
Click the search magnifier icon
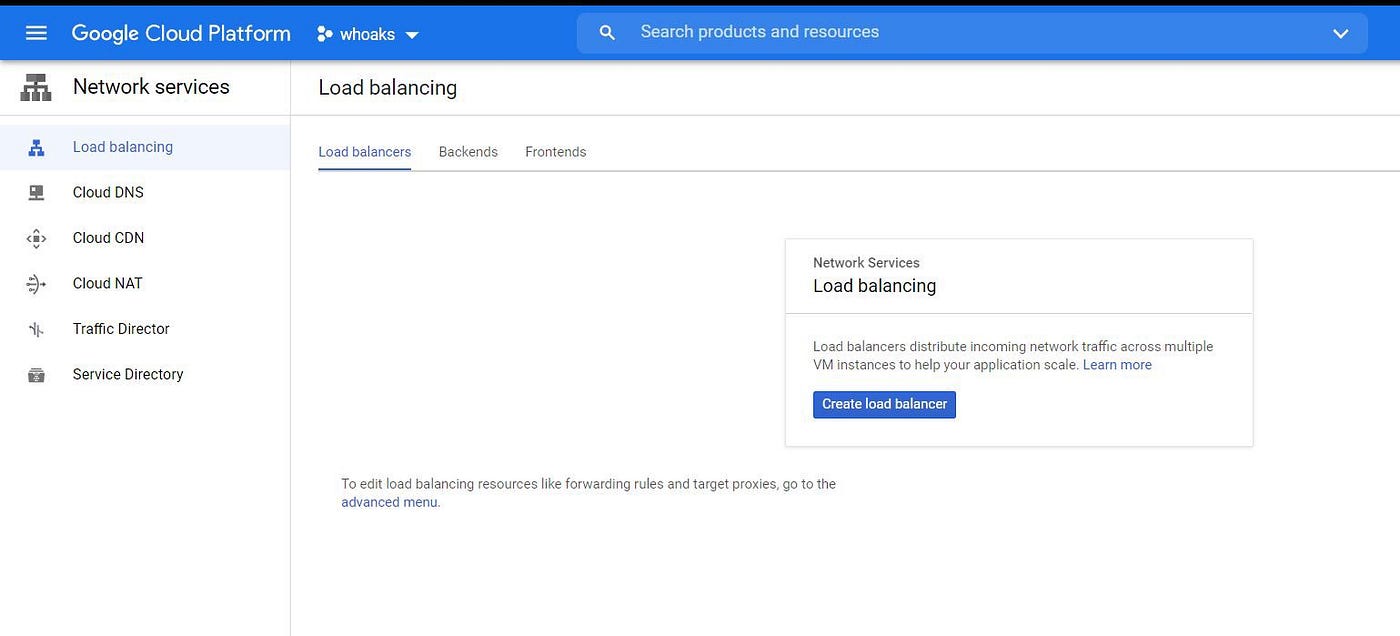pos(607,33)
